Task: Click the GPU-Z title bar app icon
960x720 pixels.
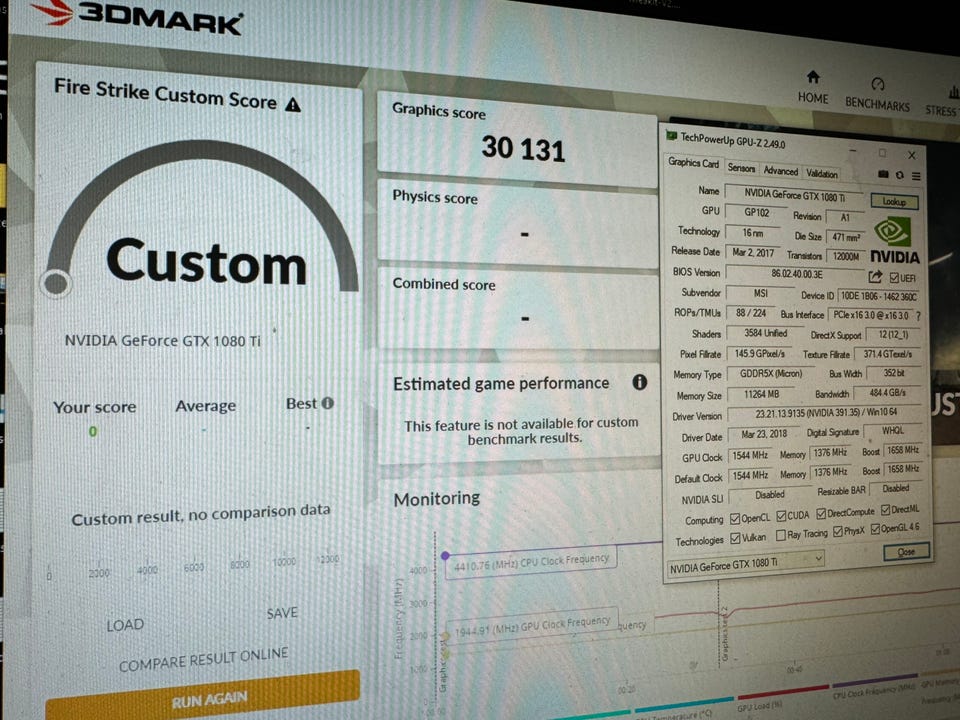Action: pyautogui.click(x=671, y=135)
